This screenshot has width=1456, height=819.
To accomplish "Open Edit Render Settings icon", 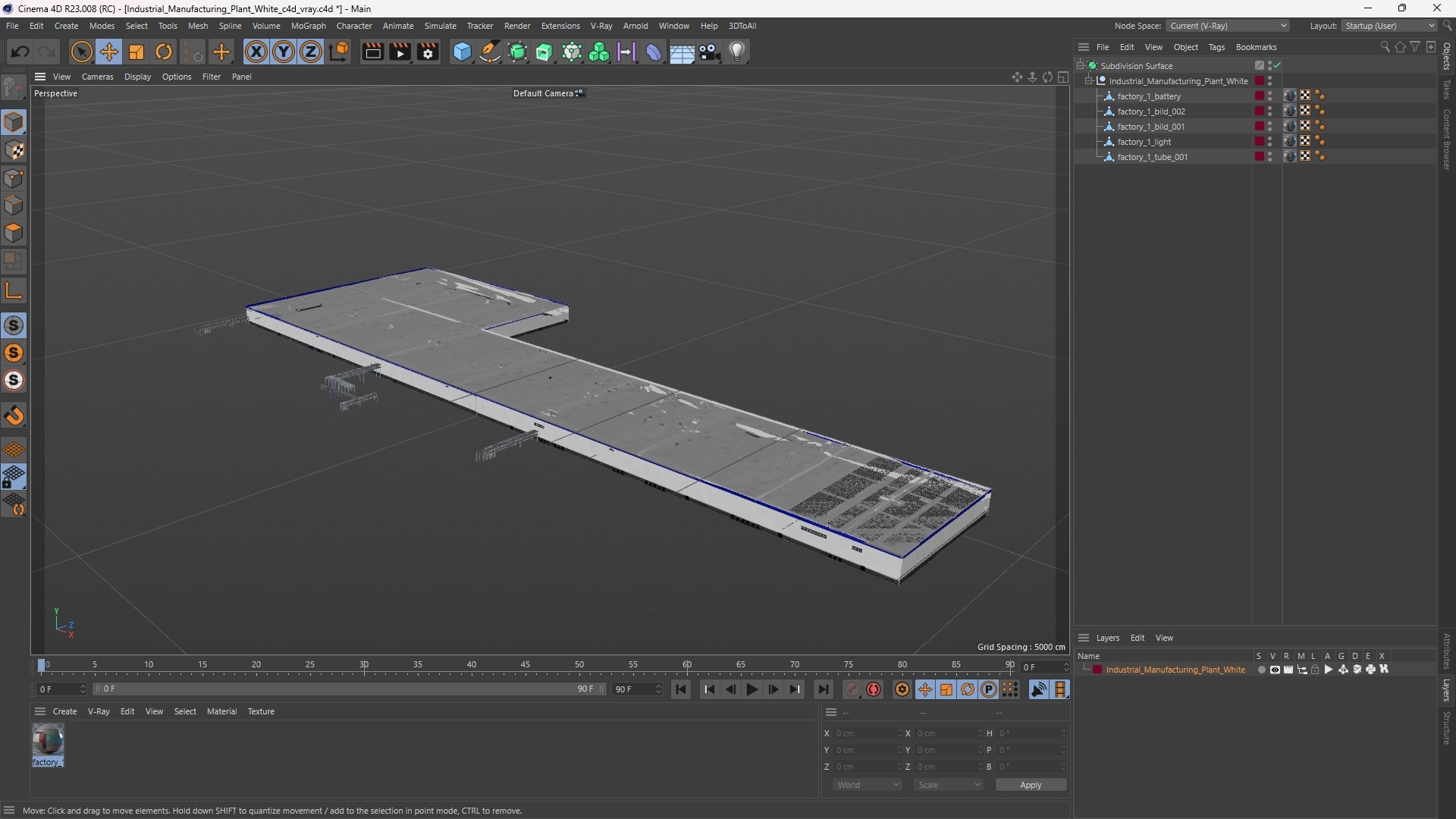I will click(428, 52).
